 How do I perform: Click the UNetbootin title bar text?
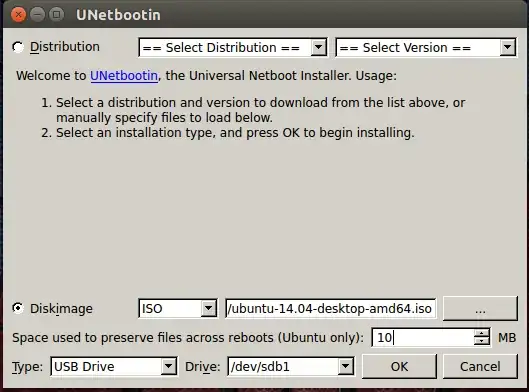point(118,15)
